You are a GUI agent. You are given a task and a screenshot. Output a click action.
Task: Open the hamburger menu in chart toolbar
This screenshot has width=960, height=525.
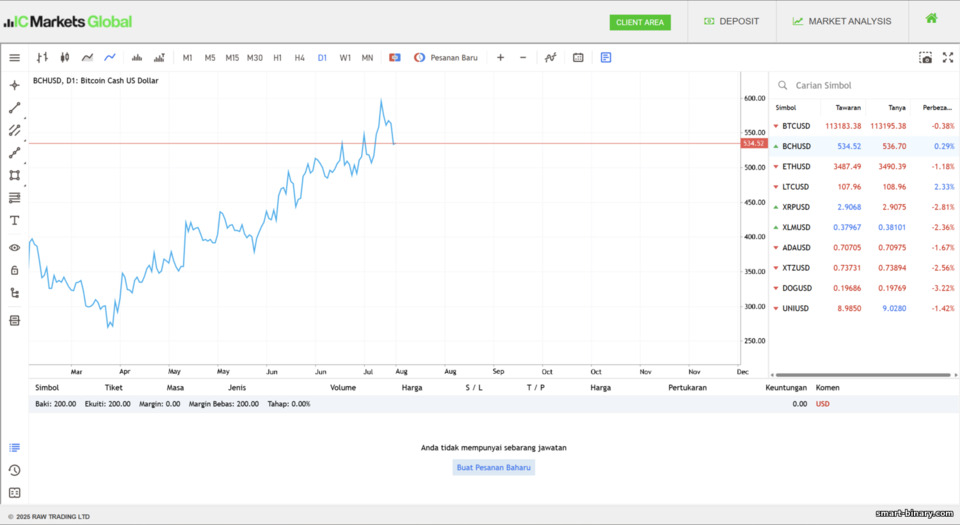pos(15,58)
